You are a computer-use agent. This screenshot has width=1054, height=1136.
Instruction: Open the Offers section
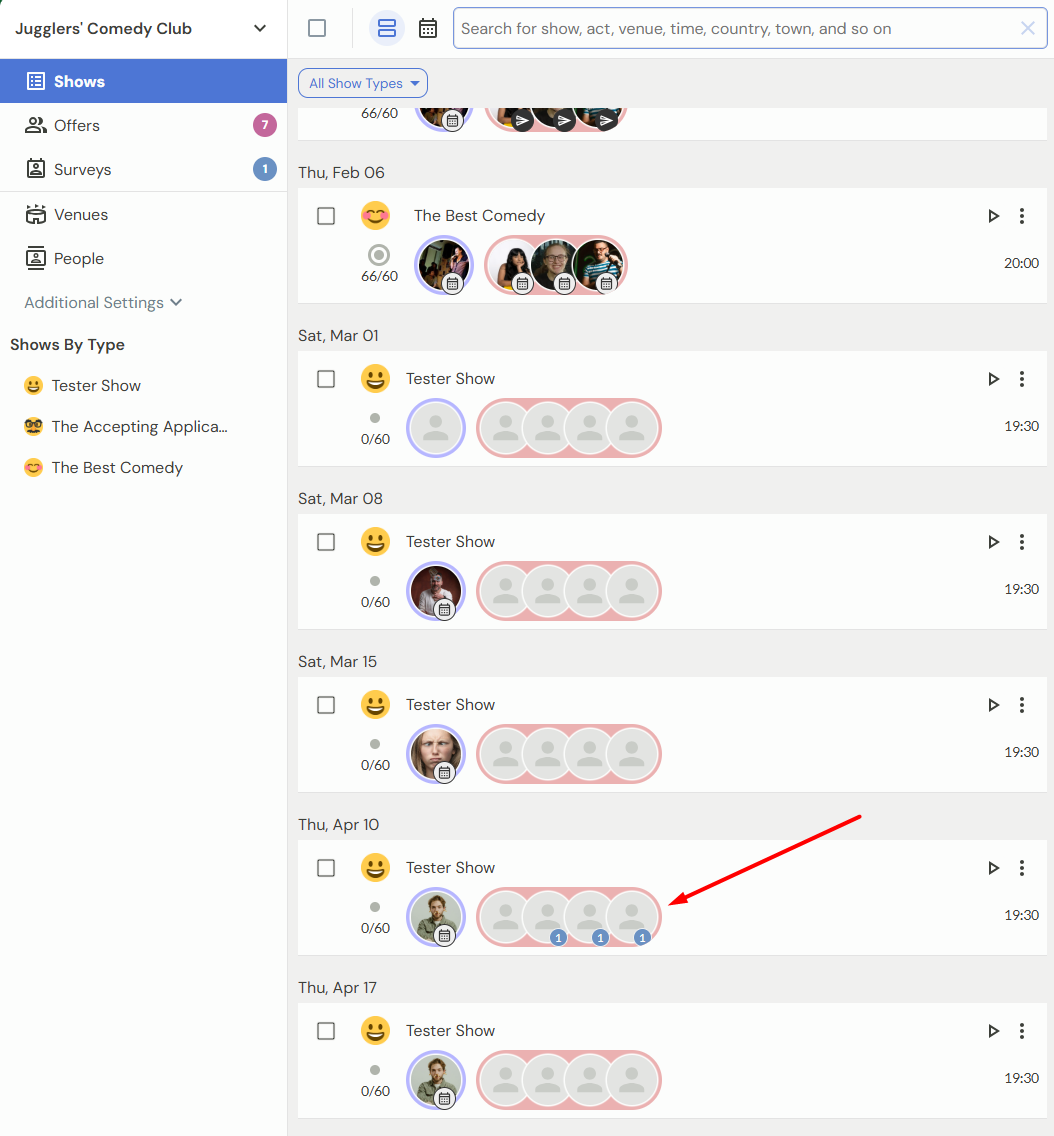(143, 125)
